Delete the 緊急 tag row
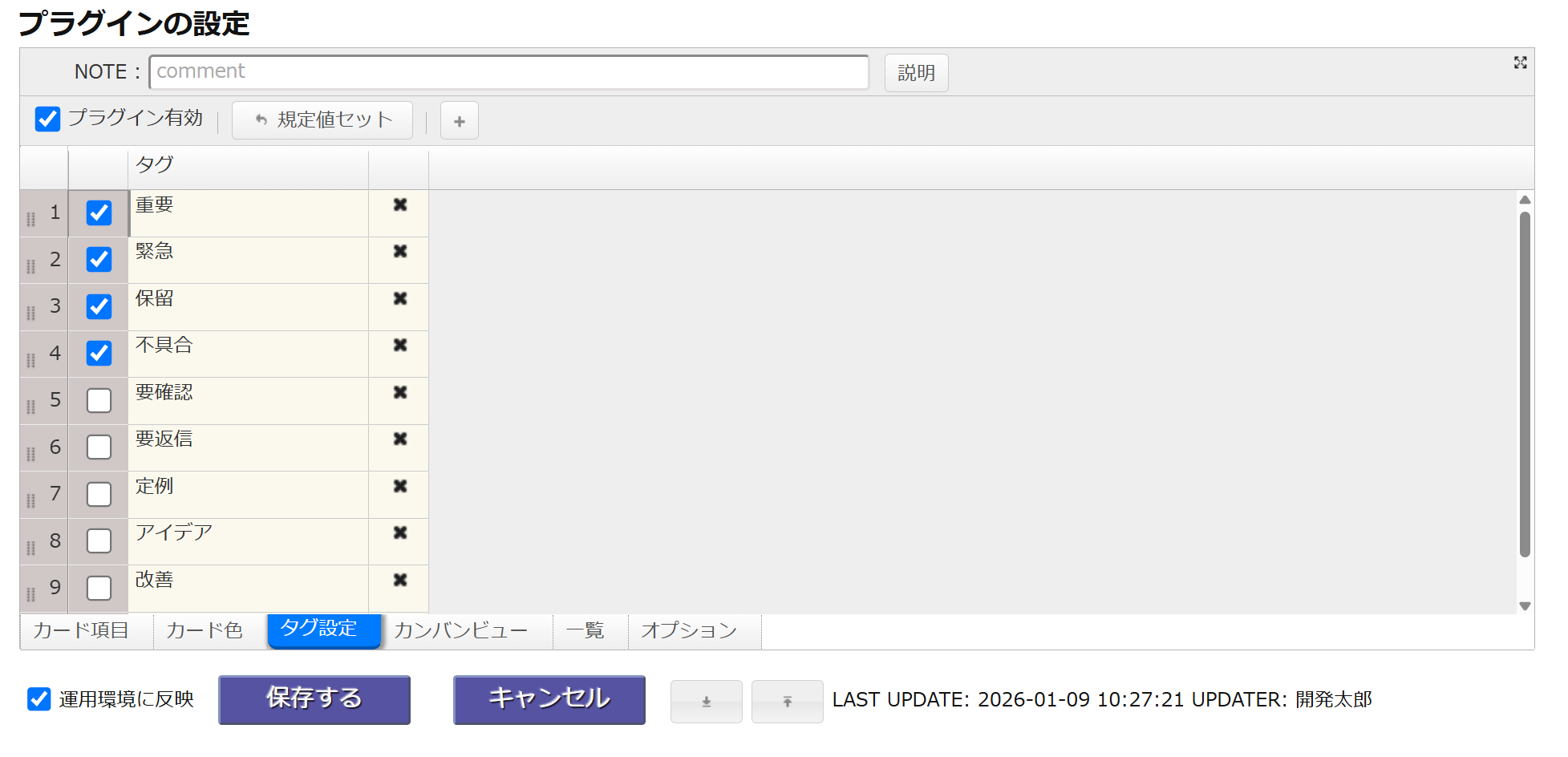Screen dimensions: 1568x757 point(400,252)
